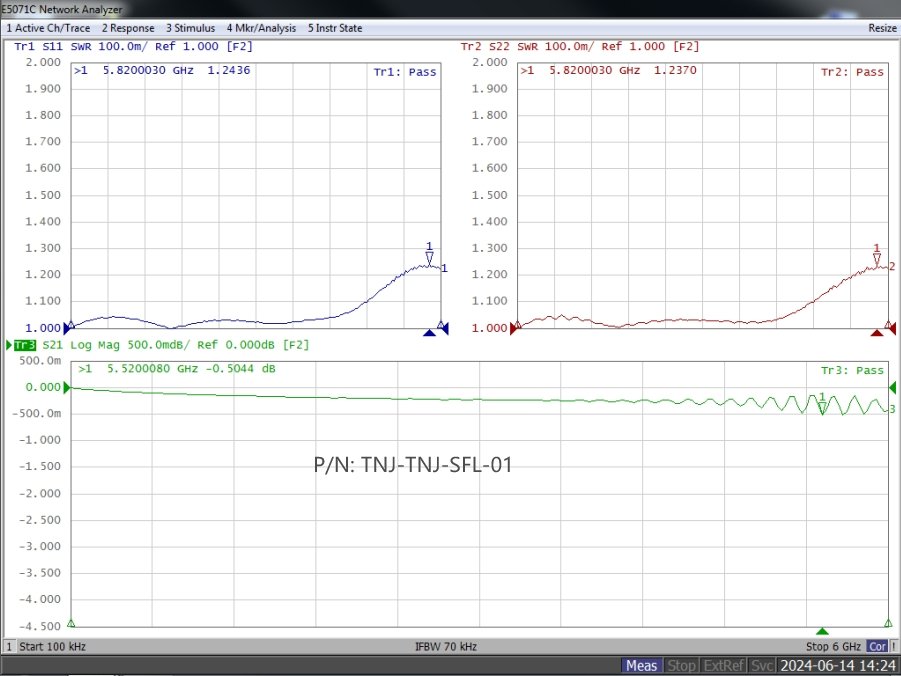901x676 pixels.
Task: Click the Svc status indicator
Action: tap(763, 666)
